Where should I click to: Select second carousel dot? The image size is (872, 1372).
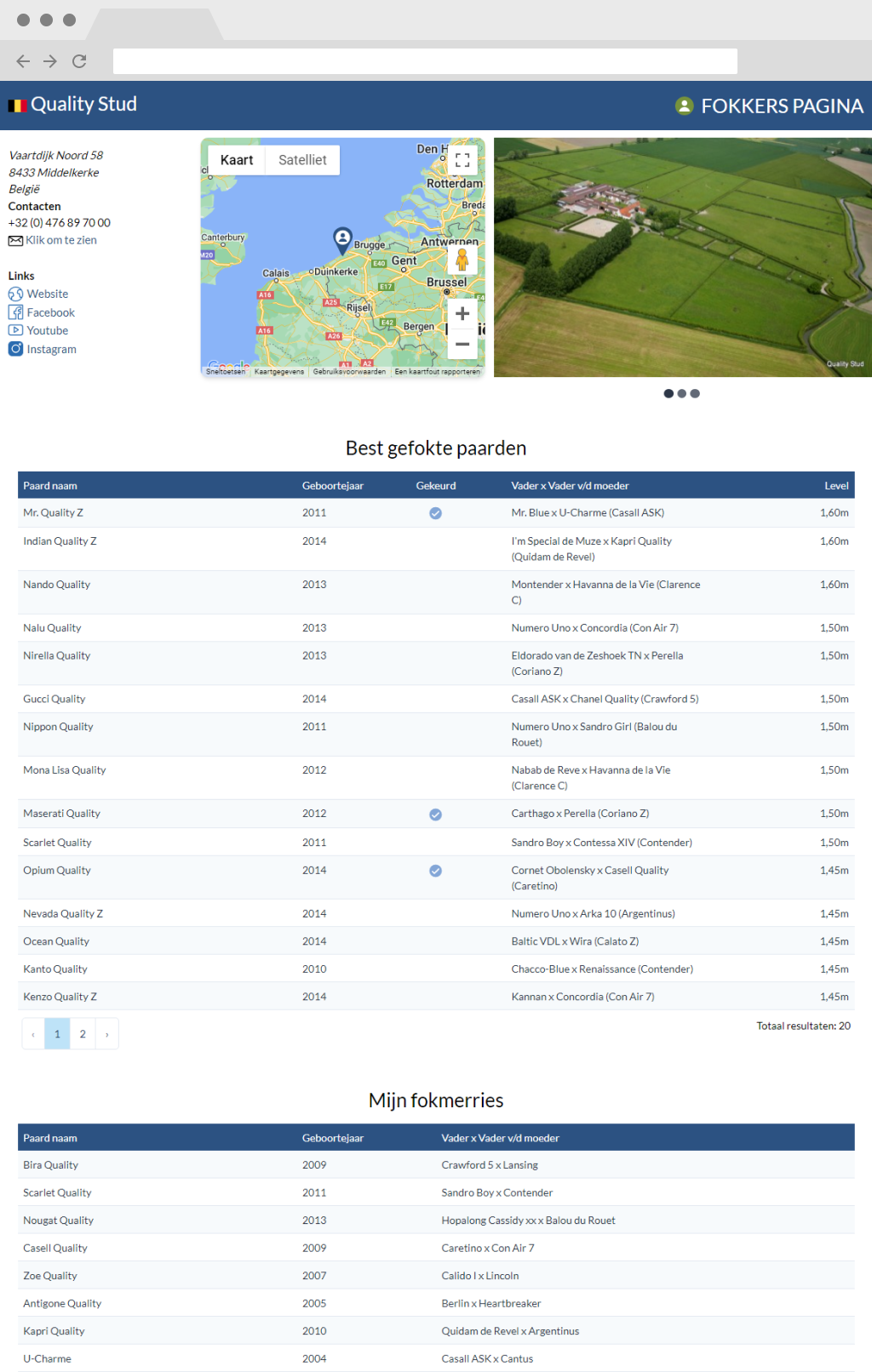click(x=682, y=393)
